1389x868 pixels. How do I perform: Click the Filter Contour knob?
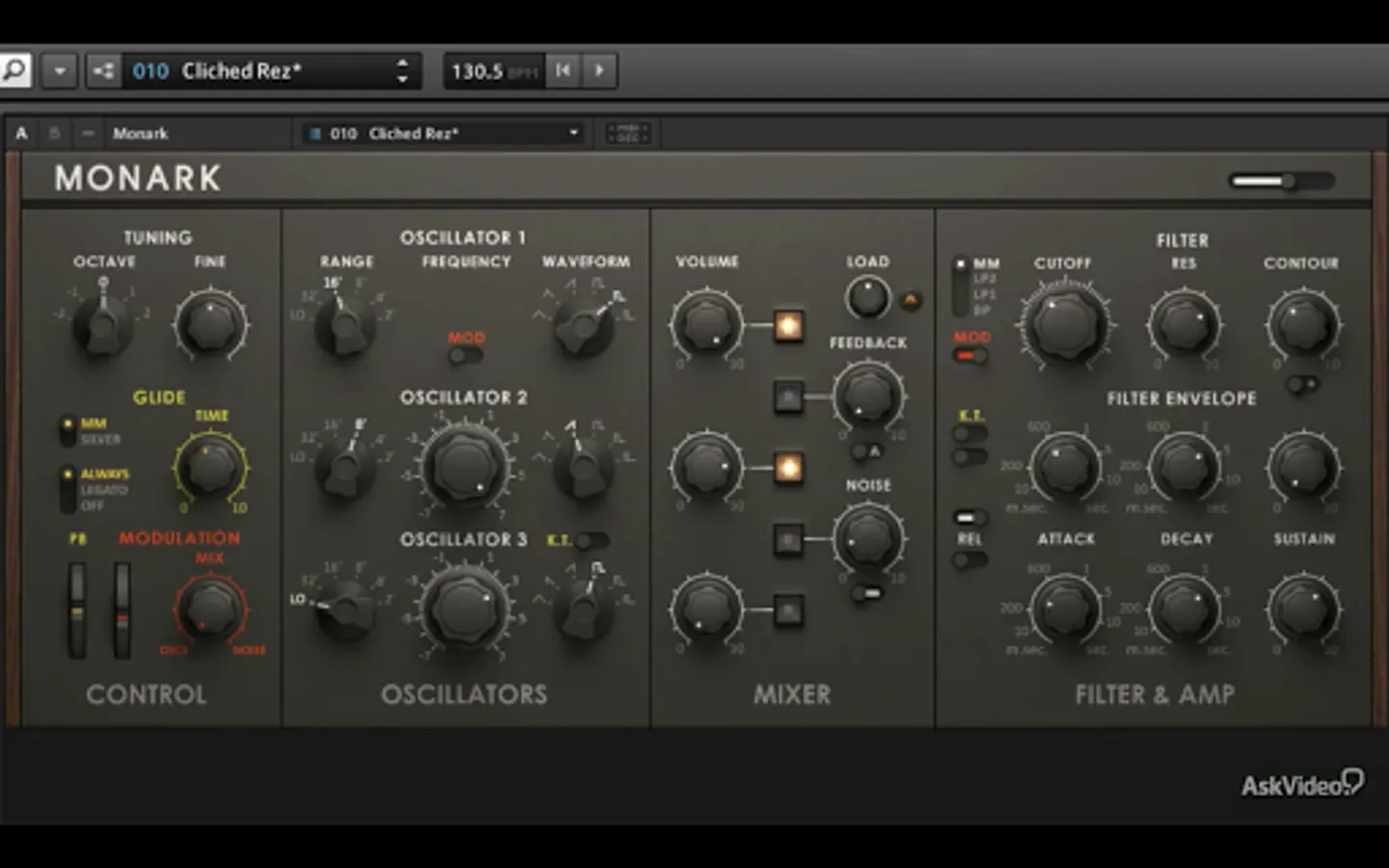pos(1302,325)
